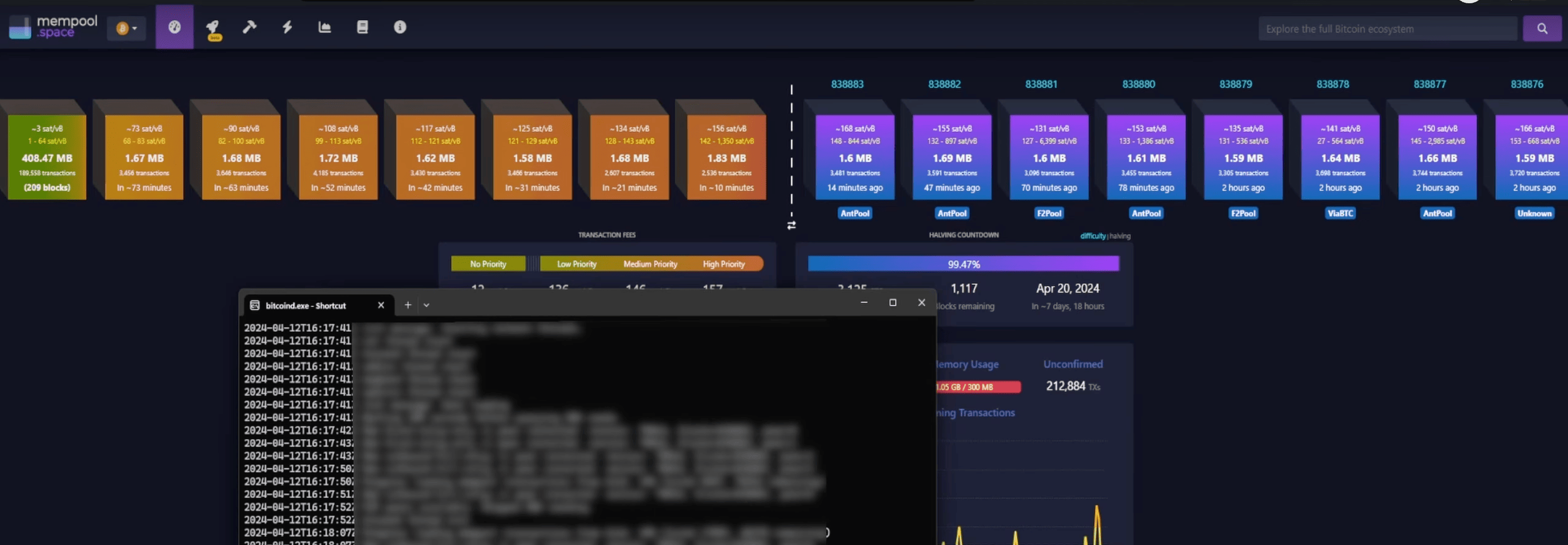The image size is (1568, 545).
Task: Add a new terminal tab with plus
Action: [x=408, y=305]
